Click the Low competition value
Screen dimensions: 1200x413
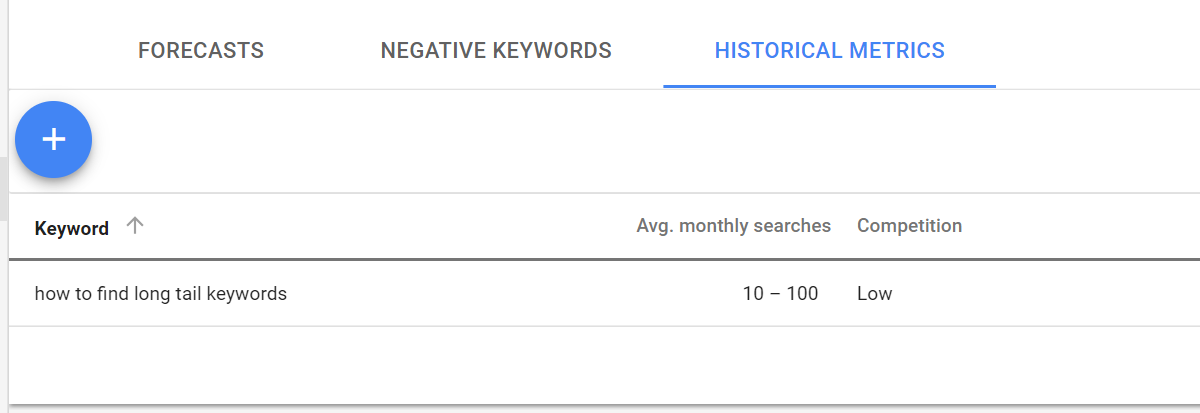click(874, 294)
